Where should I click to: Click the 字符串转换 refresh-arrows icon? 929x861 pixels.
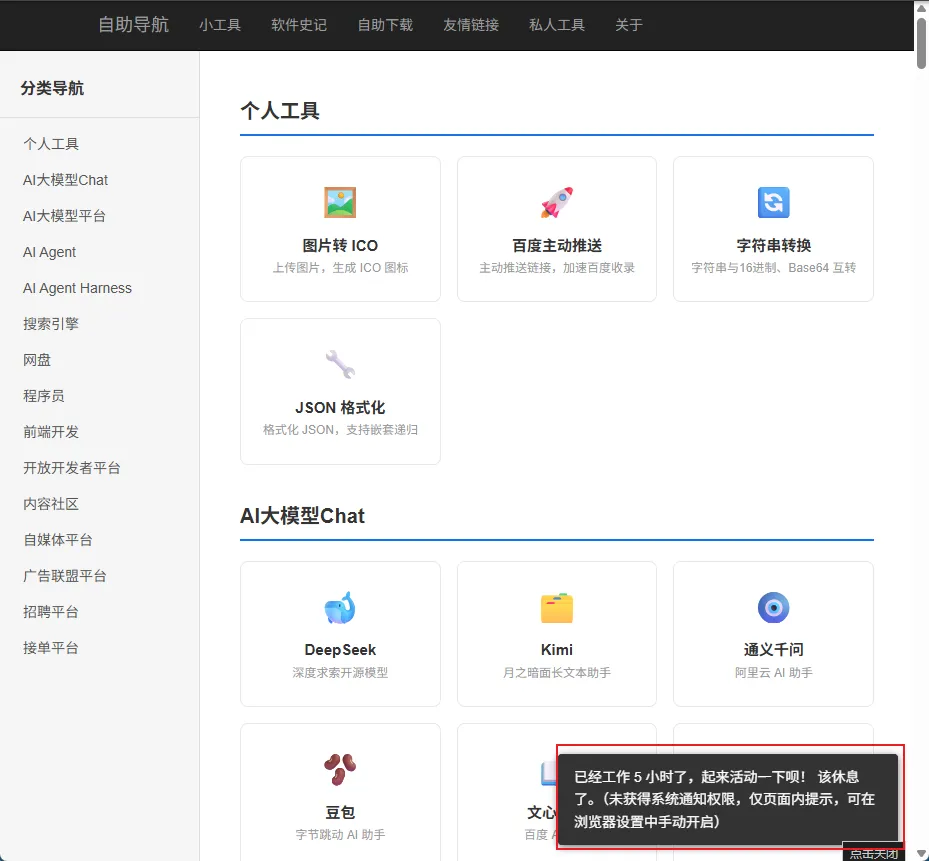(773, 202)
